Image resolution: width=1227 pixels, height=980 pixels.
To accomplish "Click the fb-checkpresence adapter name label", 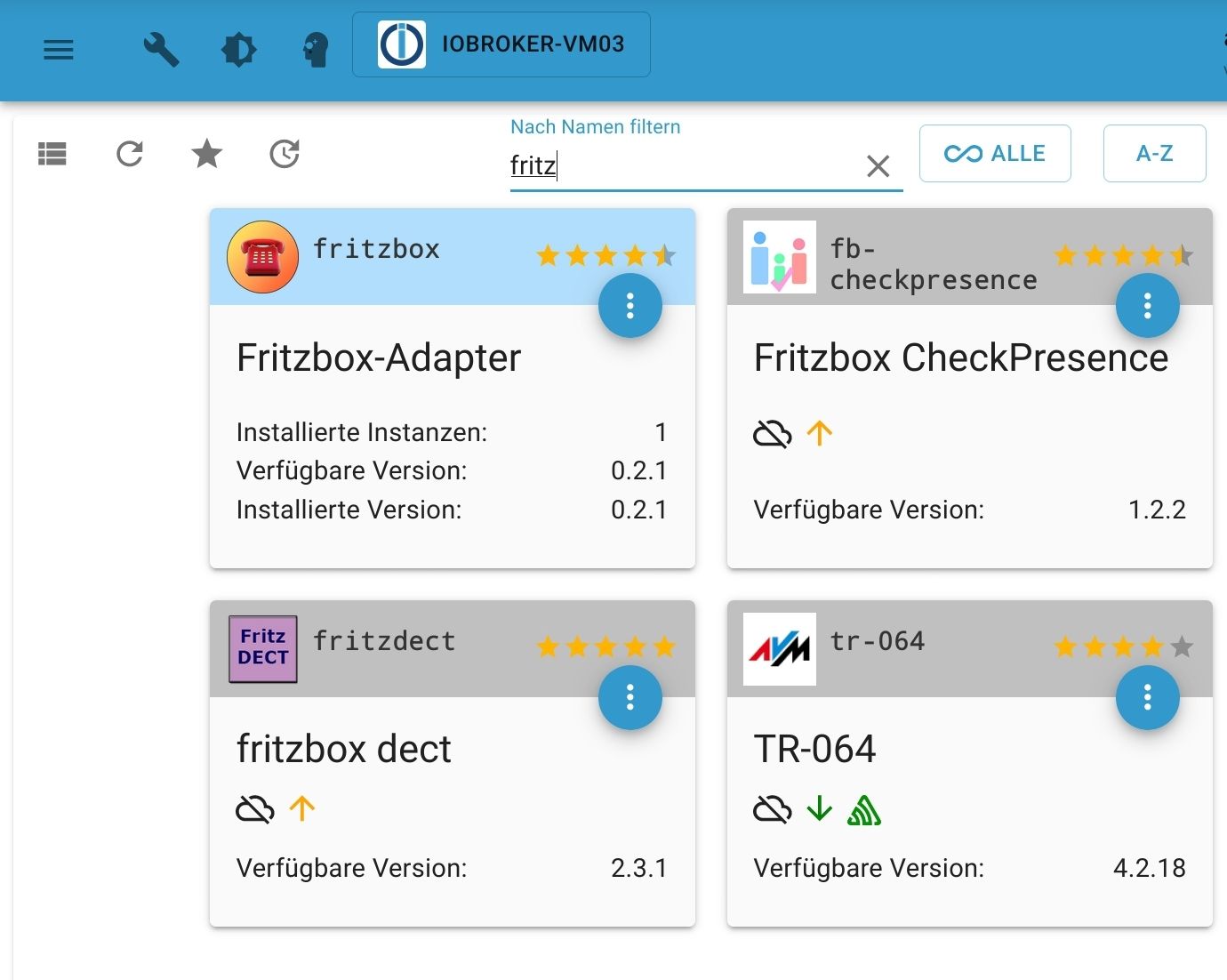I will tap(934, 265).
